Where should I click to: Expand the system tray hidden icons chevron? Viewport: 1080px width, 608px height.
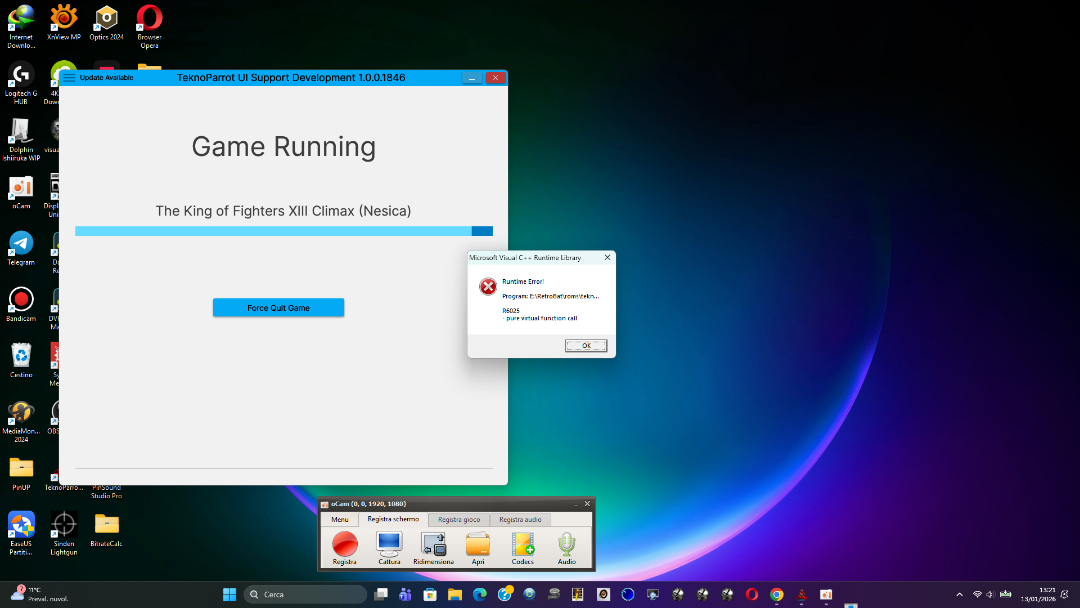(960, 594)
